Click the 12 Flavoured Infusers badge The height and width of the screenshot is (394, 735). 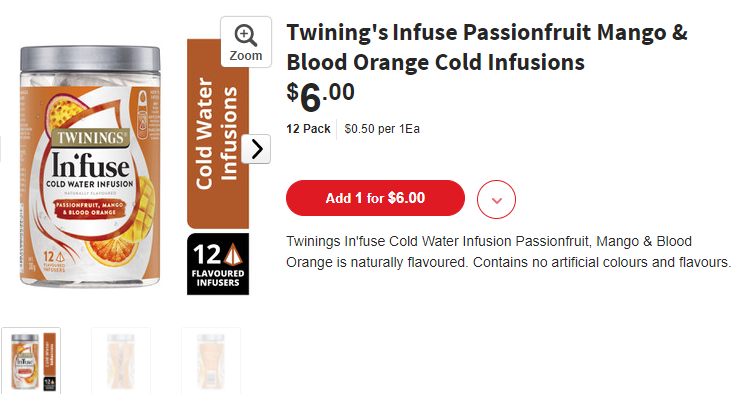point(218,264)
